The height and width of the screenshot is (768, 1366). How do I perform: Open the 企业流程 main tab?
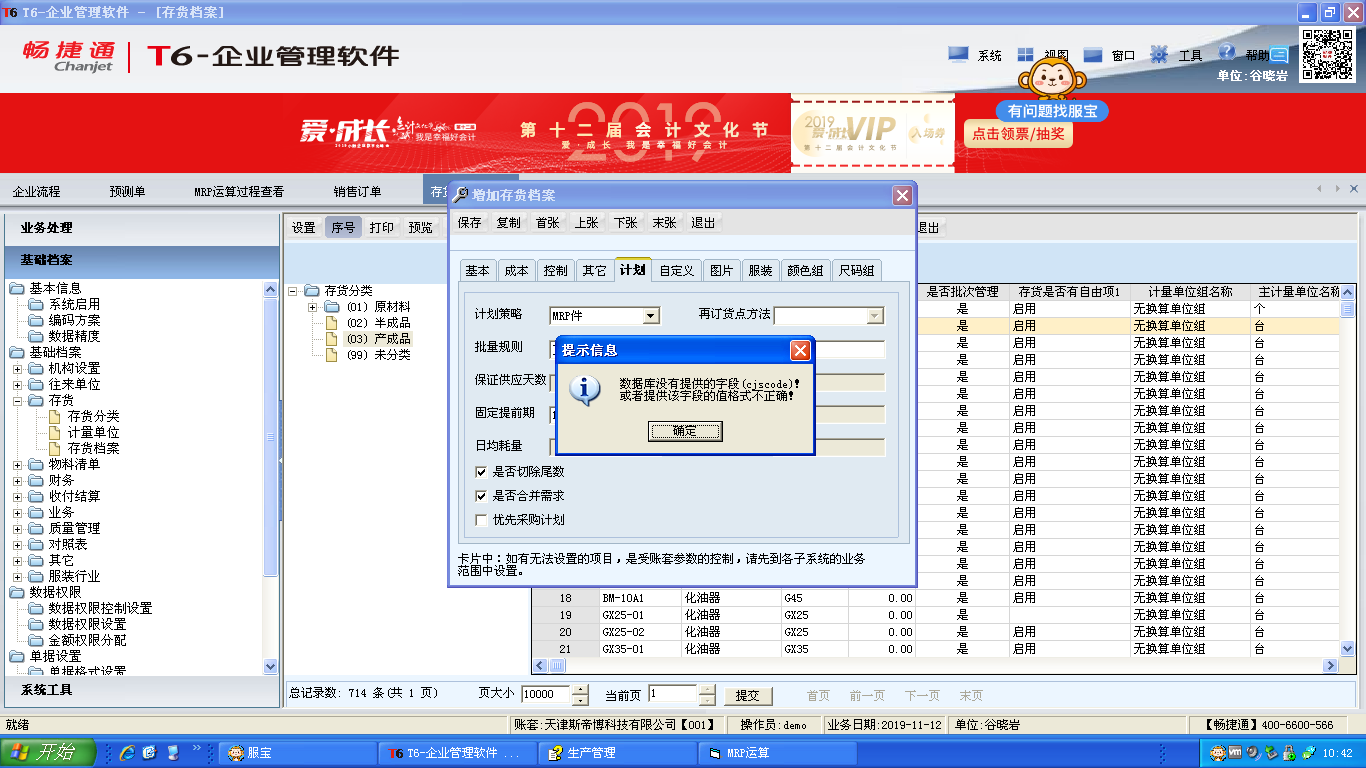coord(36,192)
